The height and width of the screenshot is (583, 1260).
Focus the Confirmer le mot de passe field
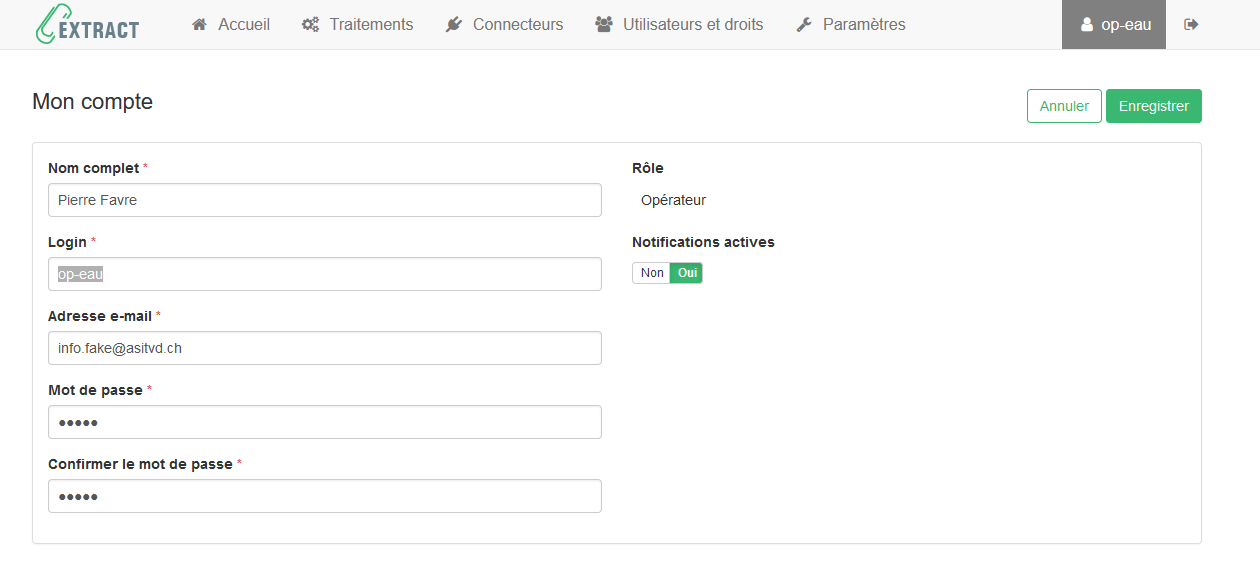[x=324, y=496]
